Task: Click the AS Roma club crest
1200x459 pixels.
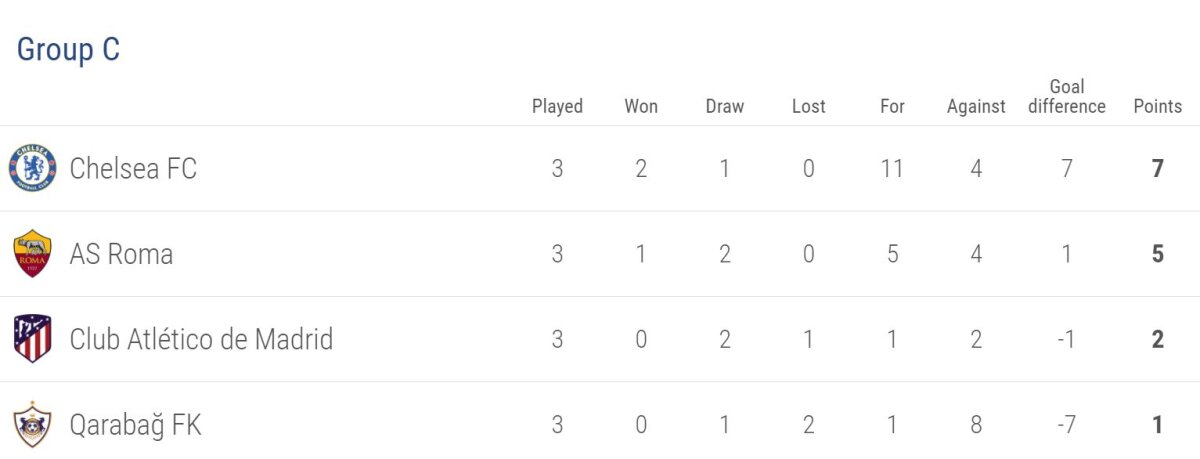Action: pos(33,254)
